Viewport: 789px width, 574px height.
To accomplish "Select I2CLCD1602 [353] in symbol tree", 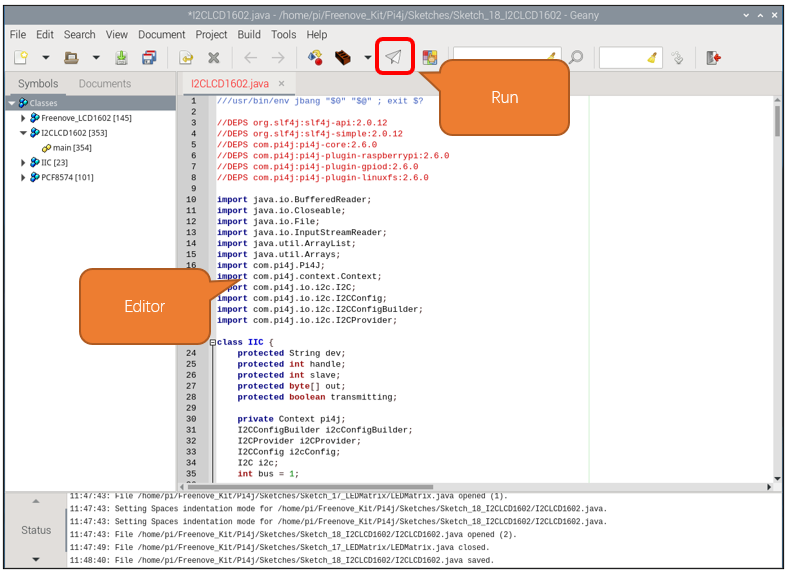I will 74,133.
